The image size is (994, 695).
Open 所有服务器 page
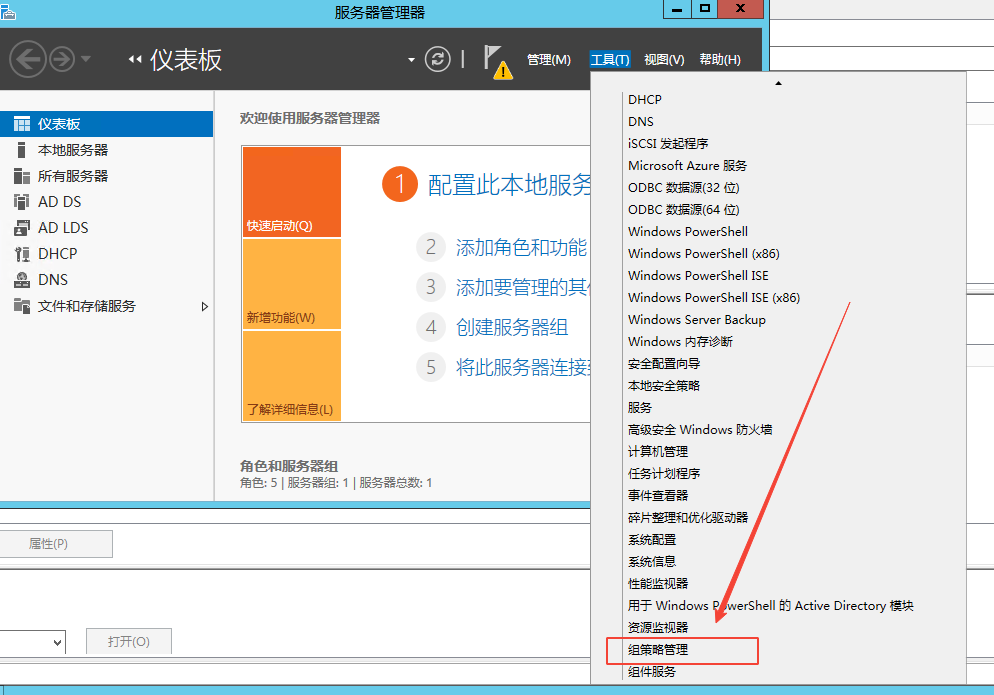coord(73,176)
